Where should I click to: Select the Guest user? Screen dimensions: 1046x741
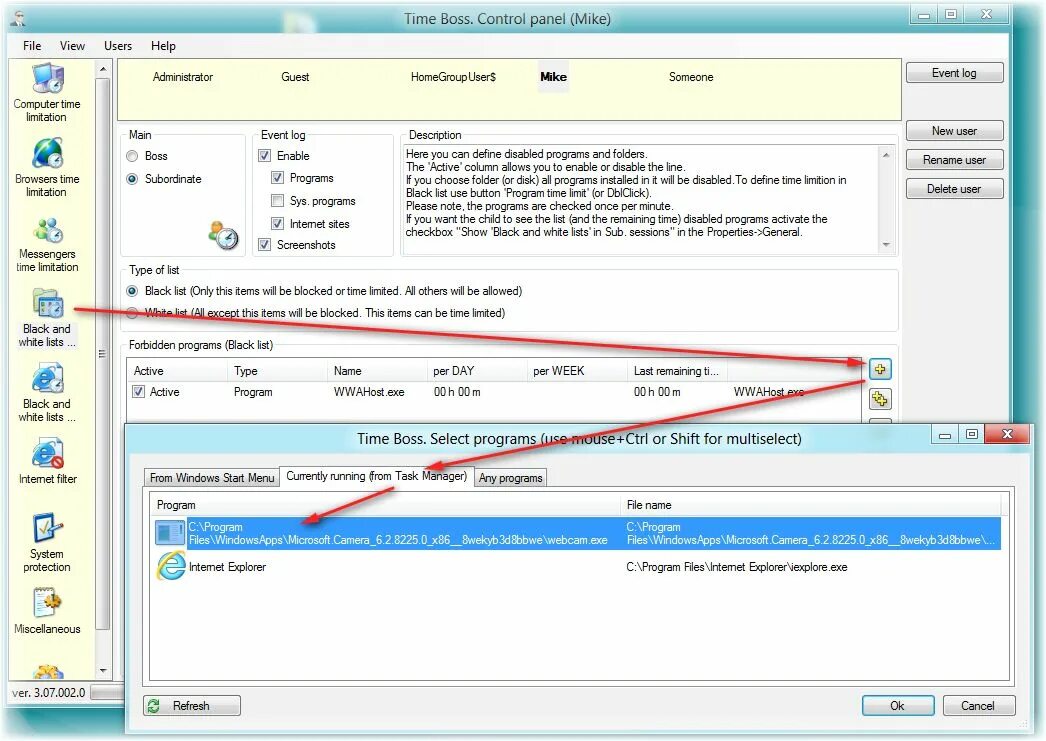pos(295,77)
